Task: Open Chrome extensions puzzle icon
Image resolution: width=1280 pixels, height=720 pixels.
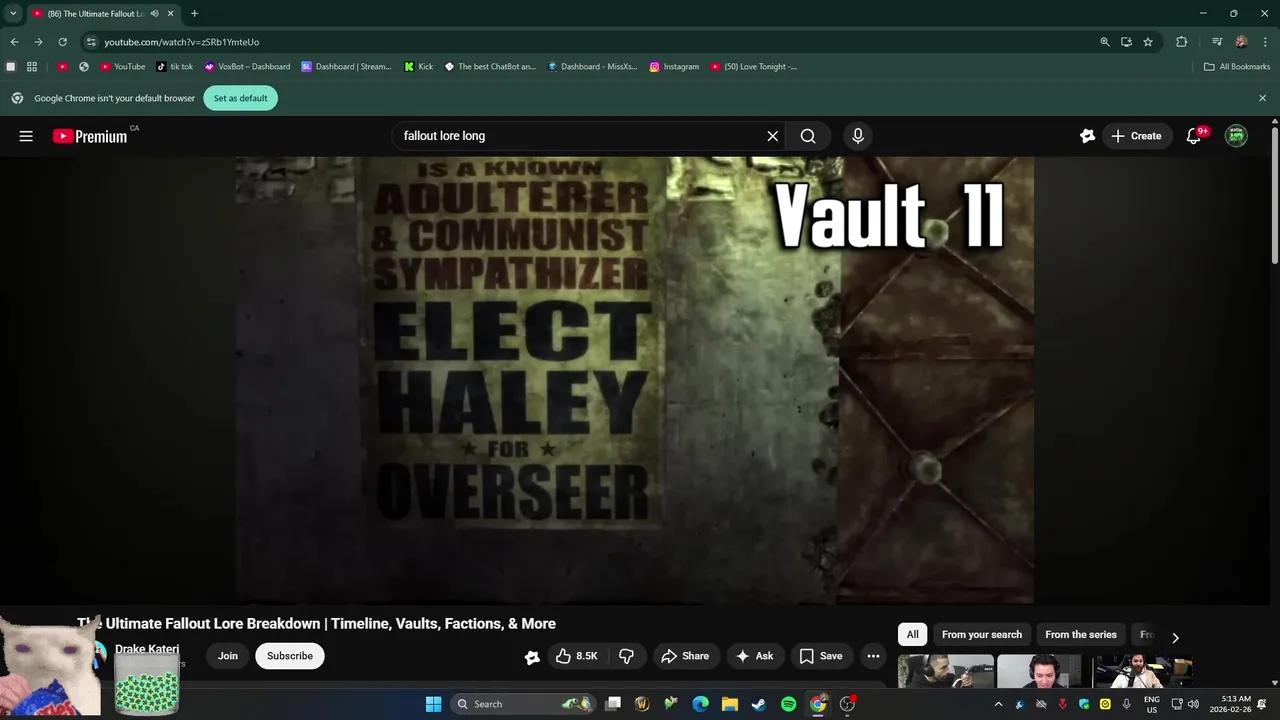Action: (x=1181, y=42)
